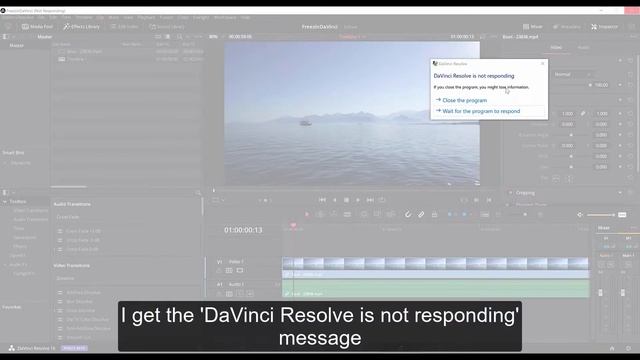Open the Fairlight menu
This screenshot has width=640, height=360.
[x=201, y=18]
